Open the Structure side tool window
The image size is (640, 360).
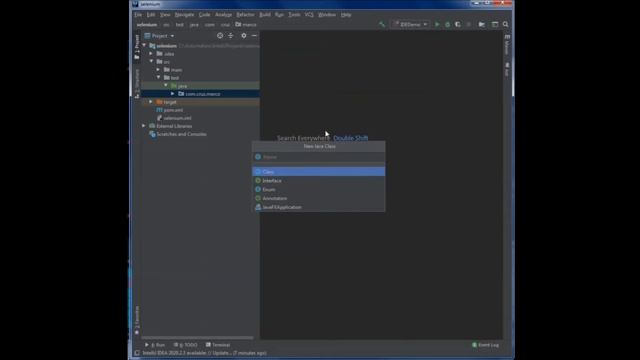tap(137, 84)
